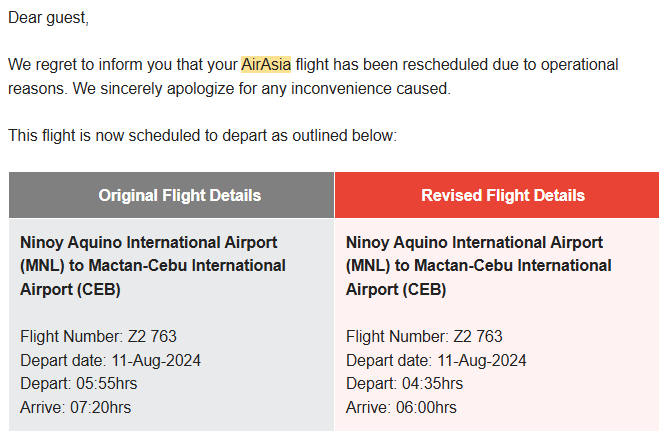The width and height of the screenshot is (669, 434).
Task: Click the highlighted AirAsia word
Action: coord(266,64)
